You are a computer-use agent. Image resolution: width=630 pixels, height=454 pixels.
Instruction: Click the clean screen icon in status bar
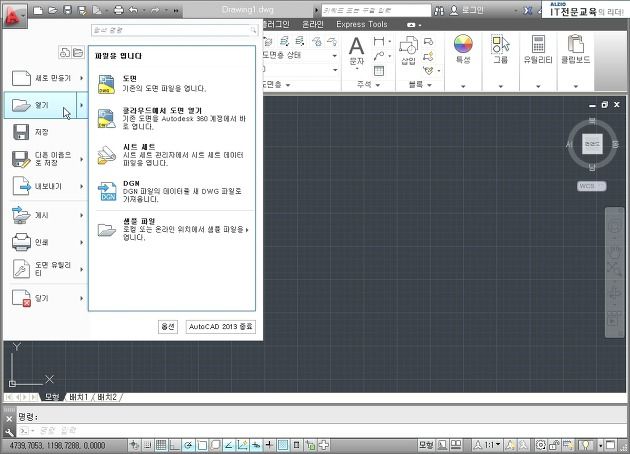click(610, 445)
